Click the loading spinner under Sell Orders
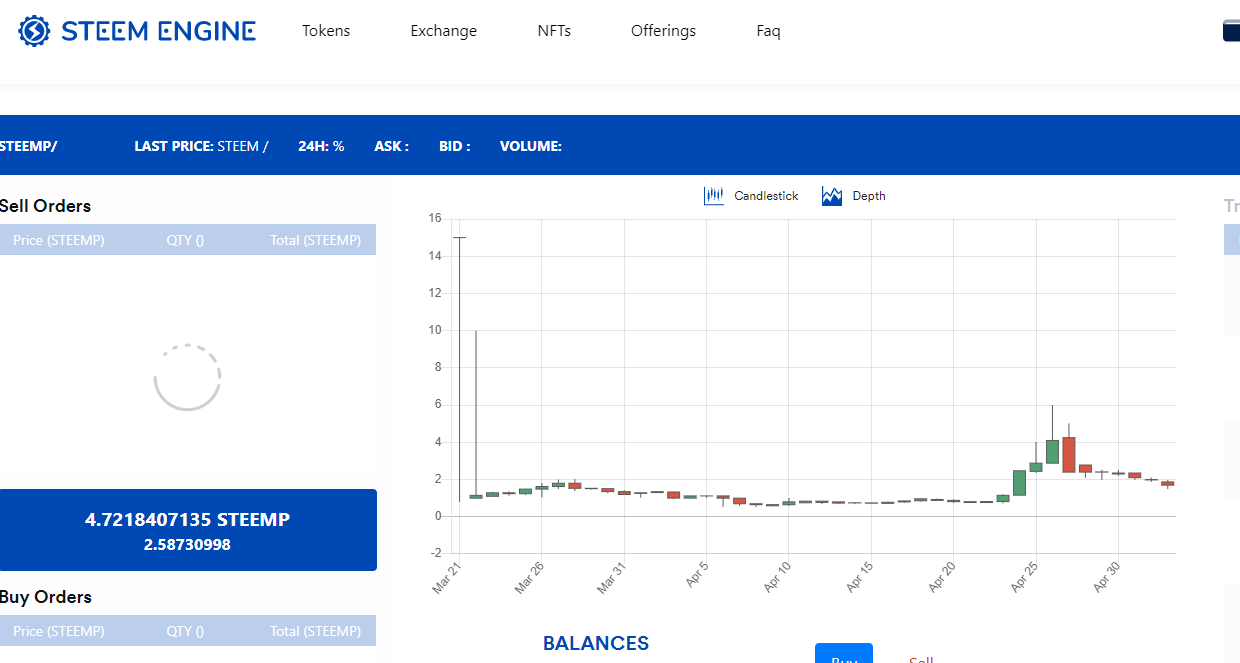This screenshot has width=1240, height=663. click(187, 378)
